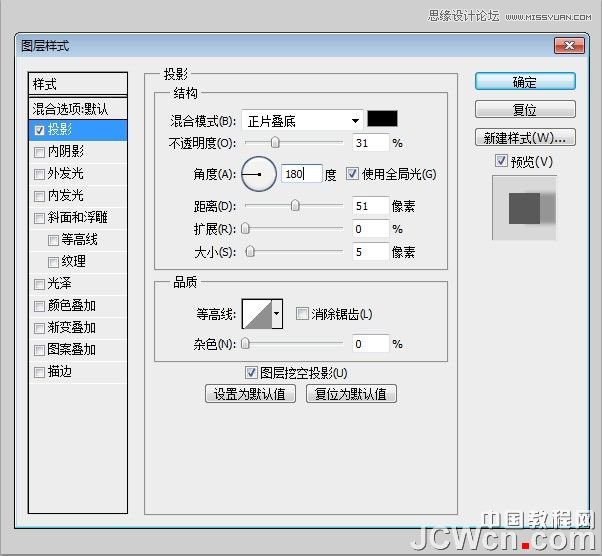The width and height of the screenshot is (602, 556).
Task: Open the 混合模式 正片叠底 dropdown
Action: tap(303, 121)
